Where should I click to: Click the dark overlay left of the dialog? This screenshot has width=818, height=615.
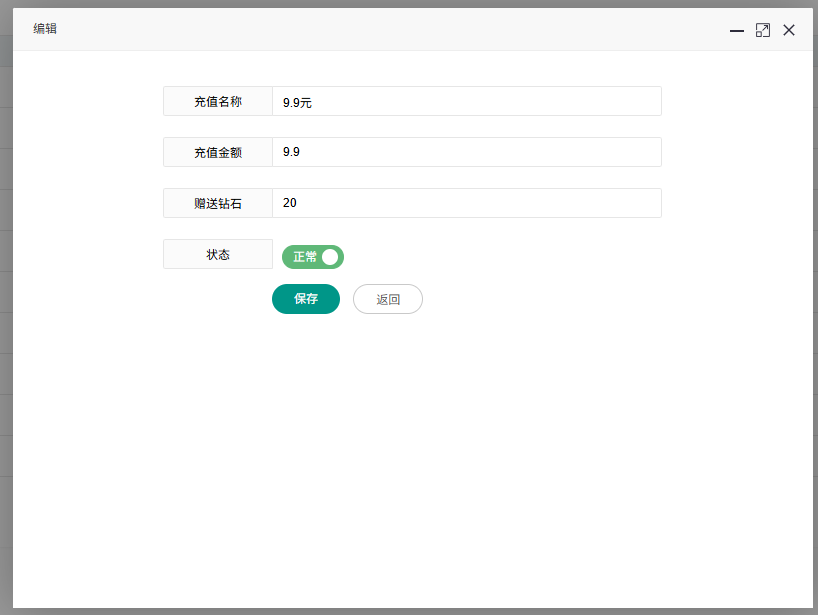[x=5, y=300]
